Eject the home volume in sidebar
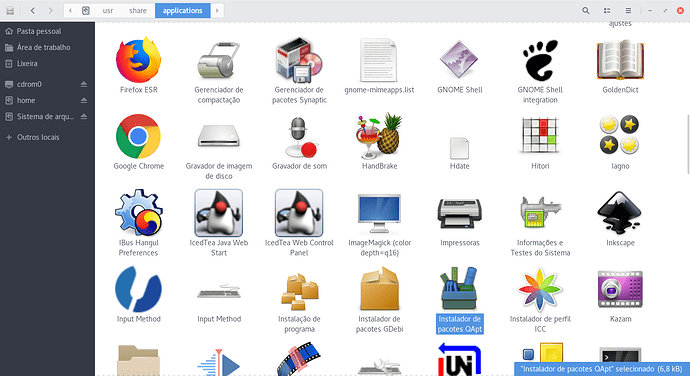 84,100
